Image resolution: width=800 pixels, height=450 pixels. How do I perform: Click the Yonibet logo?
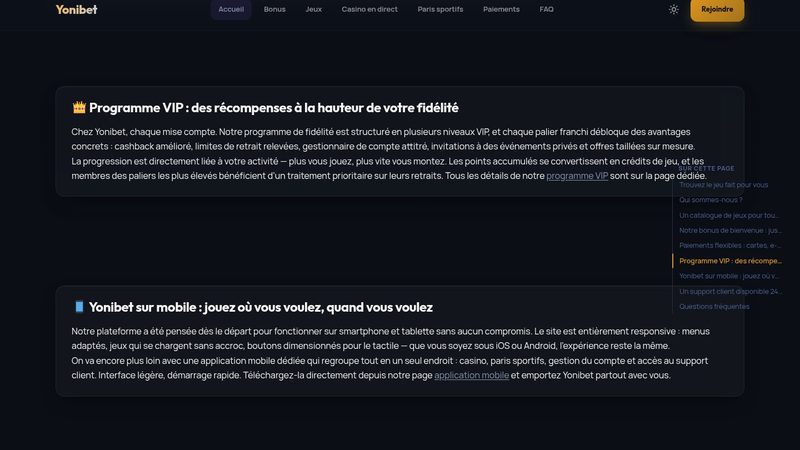click(x=77, y=9)
